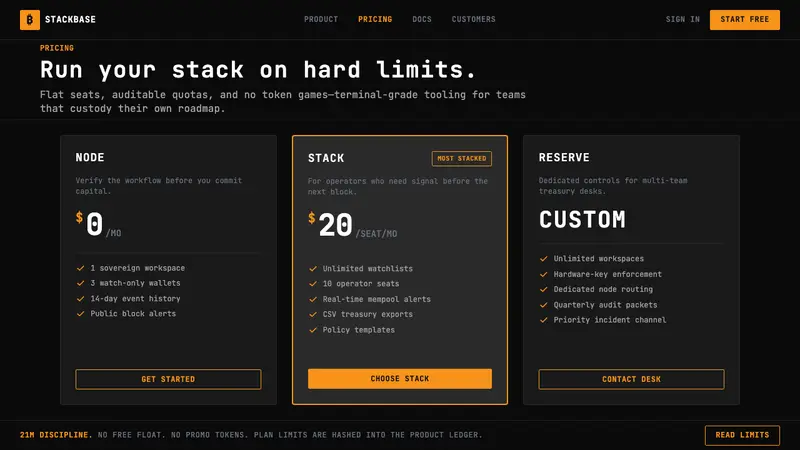The height and width of the screenshot is (450, 800).
Task: Click the Stack plan description text
Action: [x=397, y=186]
